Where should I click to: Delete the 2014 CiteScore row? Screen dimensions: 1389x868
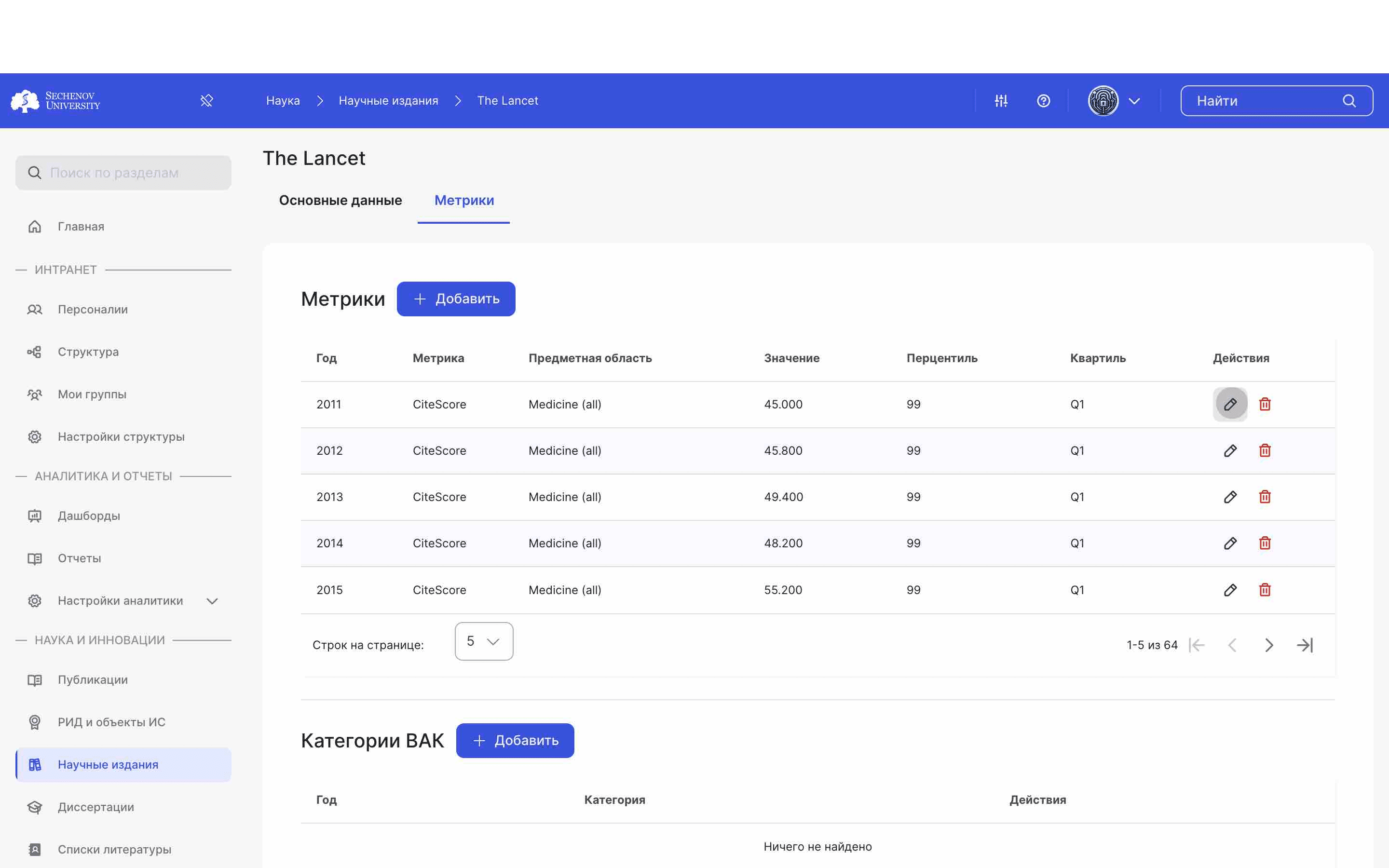click(x=1265, y=543)
